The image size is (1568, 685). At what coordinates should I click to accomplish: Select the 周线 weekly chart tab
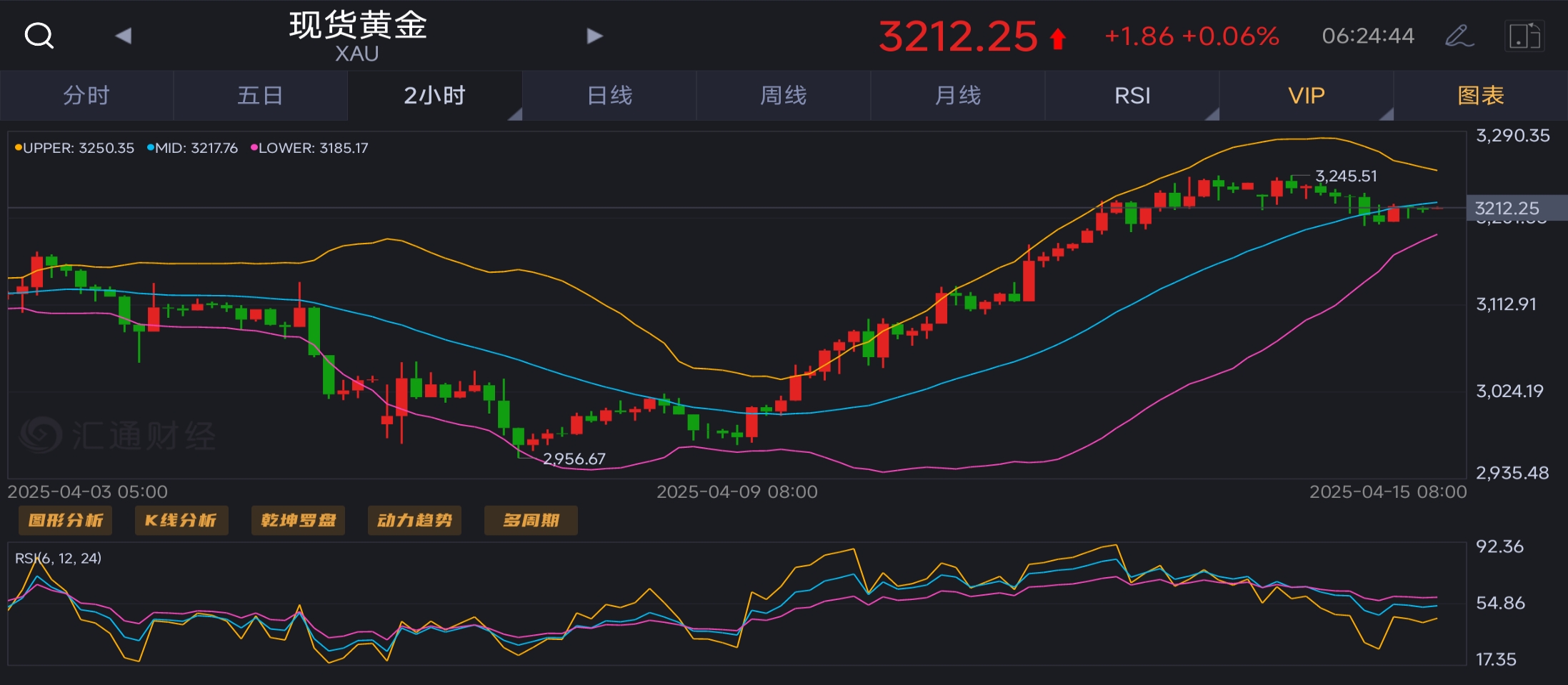[x=784, y=95]
